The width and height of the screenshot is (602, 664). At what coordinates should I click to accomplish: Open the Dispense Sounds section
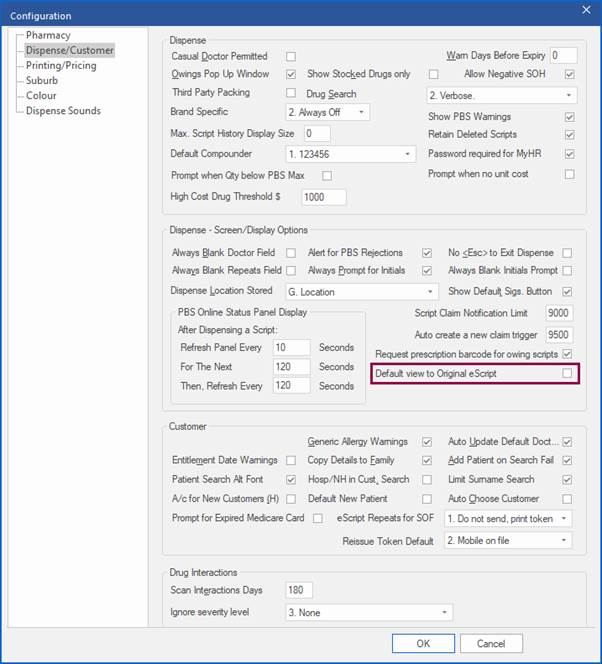click(63, 111)
